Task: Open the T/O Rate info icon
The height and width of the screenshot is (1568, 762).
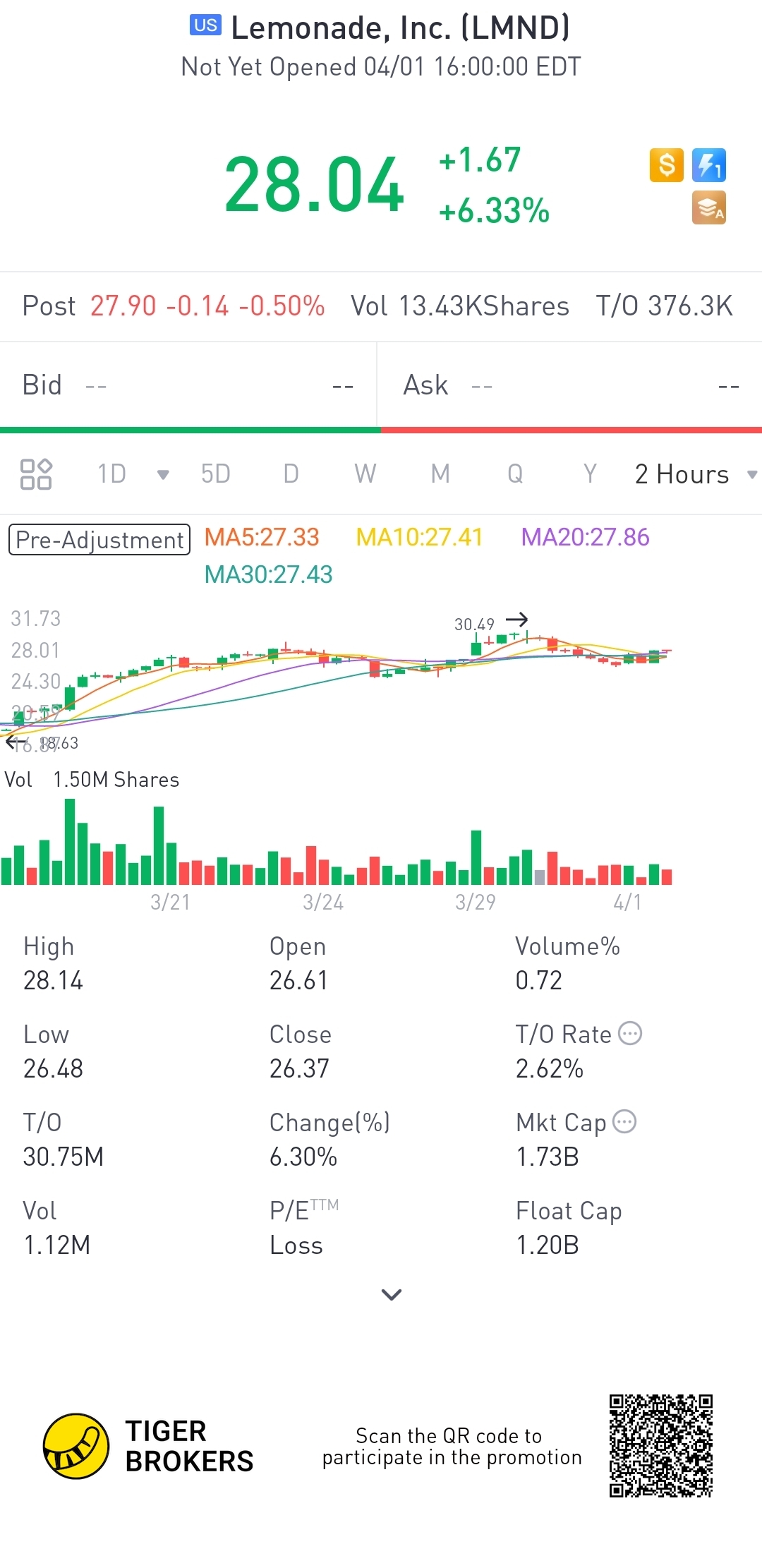Action: pyautogui.click(x=630, y=1033)
